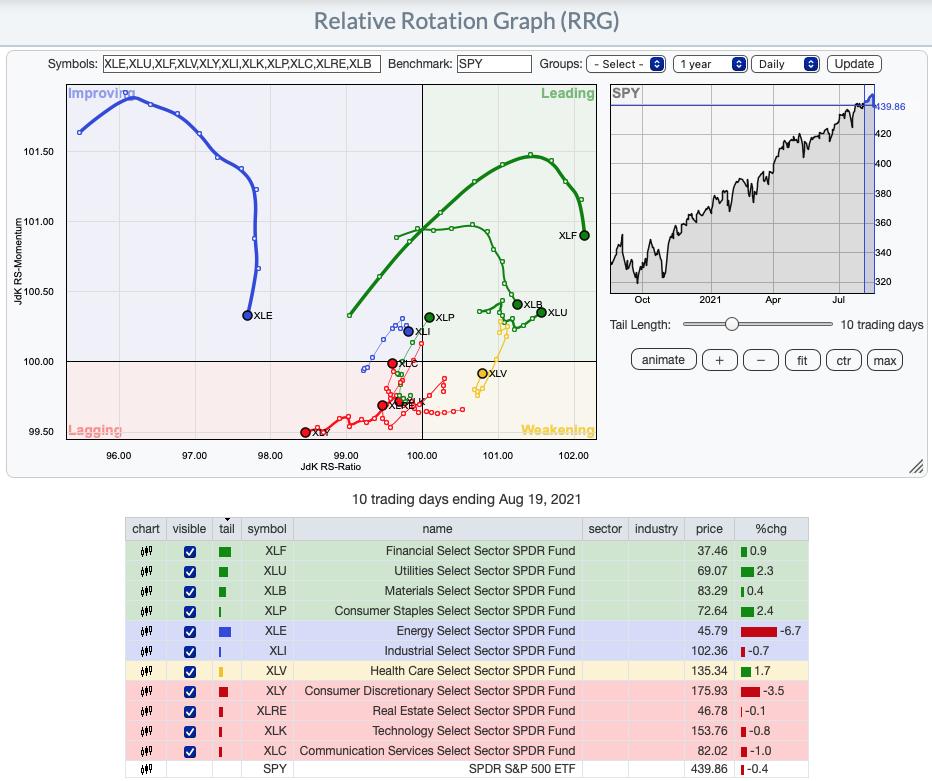The width and height of the screenshot is (932, 781).
Task: Sort table by name column header
Action: (437, 529)
